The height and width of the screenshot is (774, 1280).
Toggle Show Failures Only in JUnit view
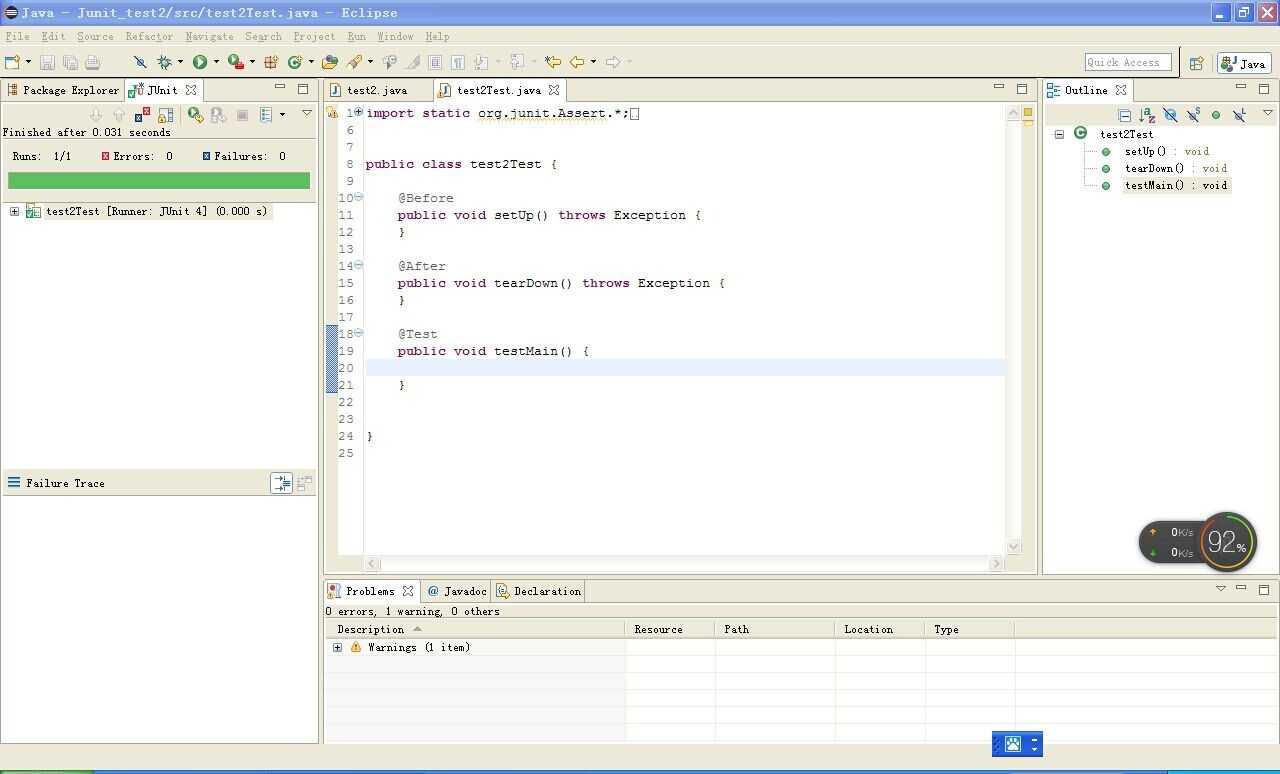point(143,115)
